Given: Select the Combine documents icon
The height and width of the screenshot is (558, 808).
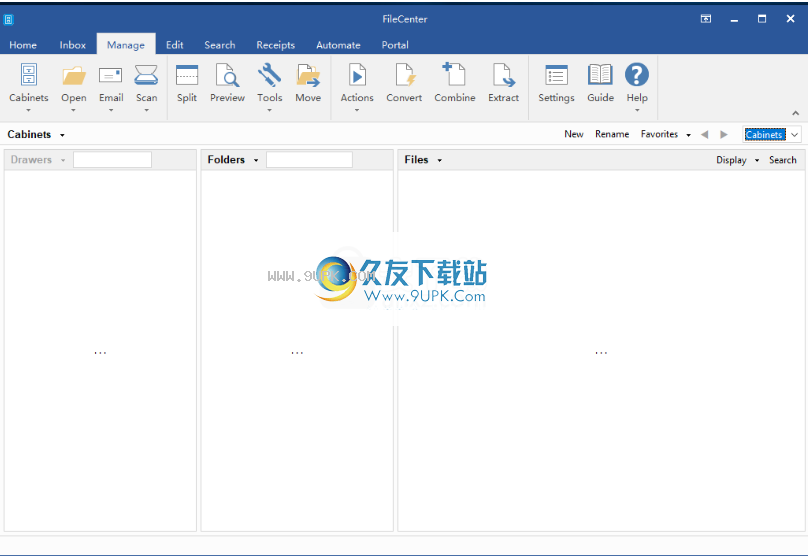Looking at the screenshot, I should coord(454,75).
